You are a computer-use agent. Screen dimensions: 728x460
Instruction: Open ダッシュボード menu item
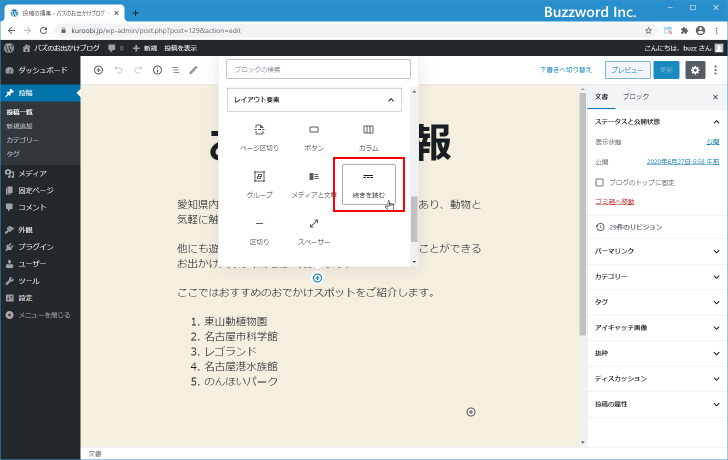[x=40, y=70]
